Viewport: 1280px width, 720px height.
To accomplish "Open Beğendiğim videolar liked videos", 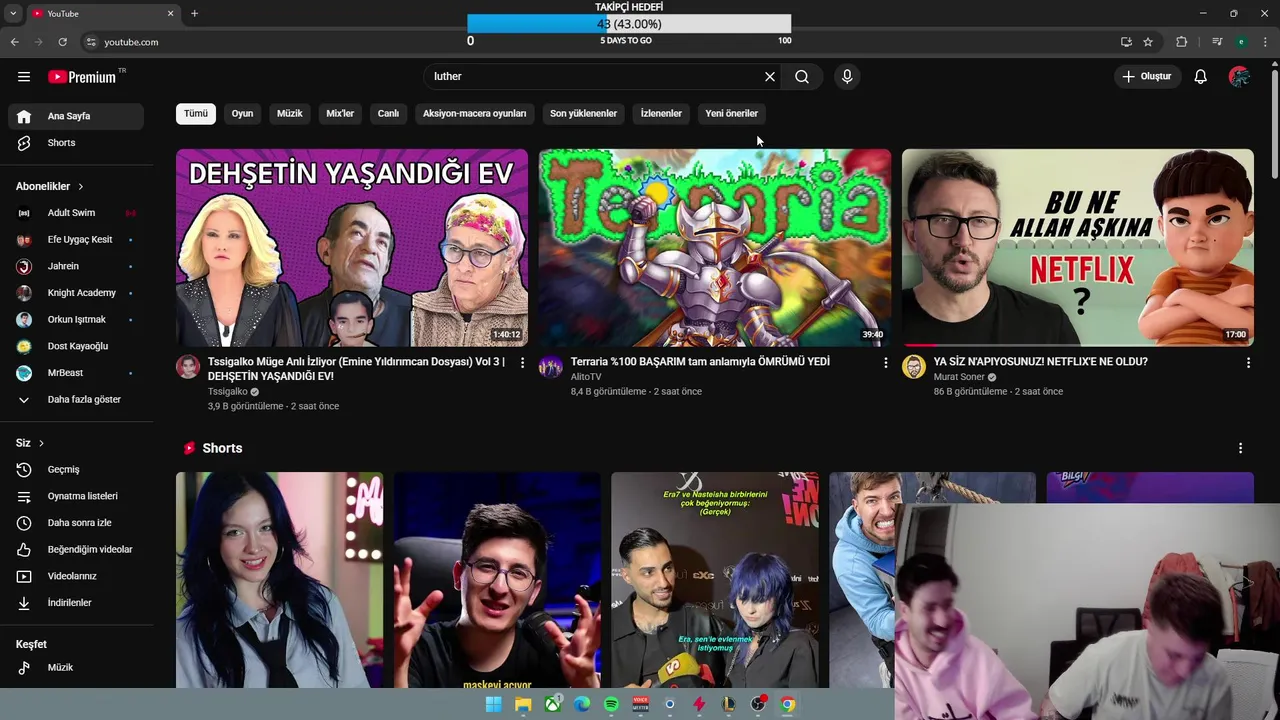I will [76, 550].
